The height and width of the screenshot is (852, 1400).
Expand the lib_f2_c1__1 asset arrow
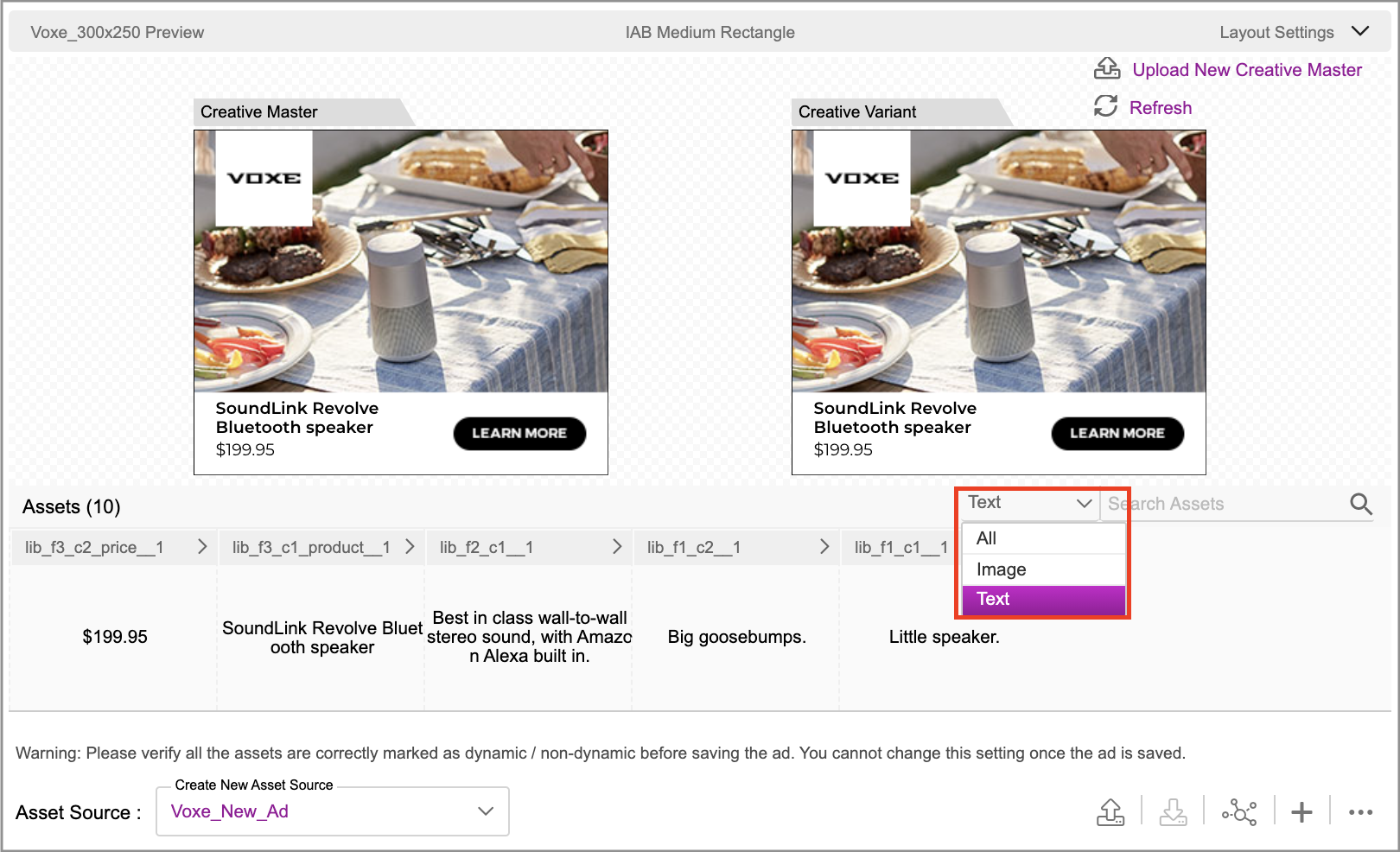coord(617,546)
